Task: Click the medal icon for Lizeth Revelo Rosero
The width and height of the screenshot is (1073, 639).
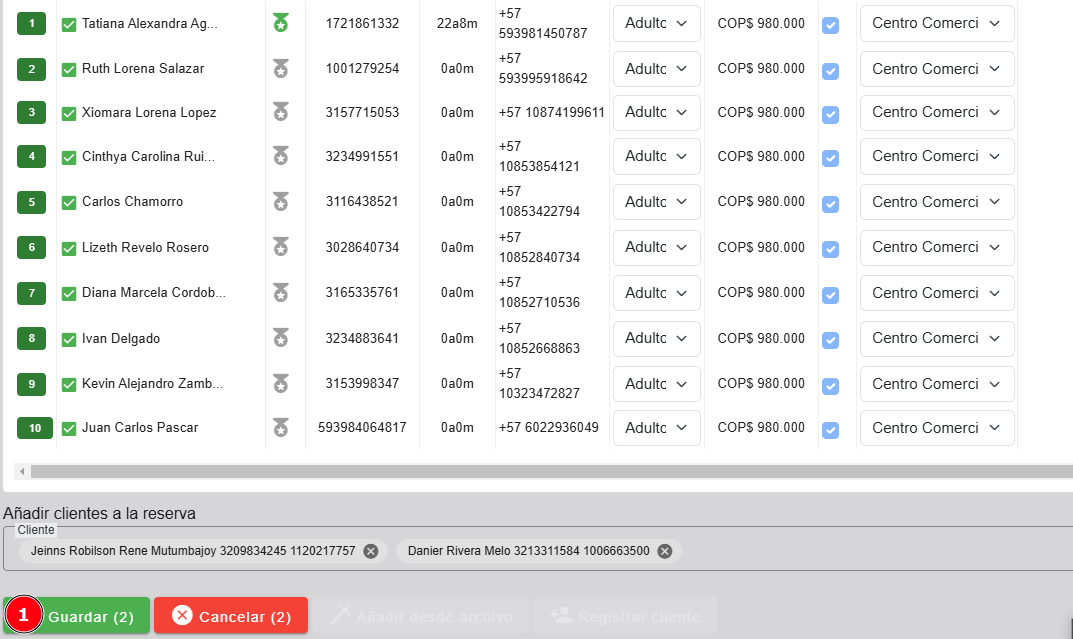Action: click(x=281, y=247)
